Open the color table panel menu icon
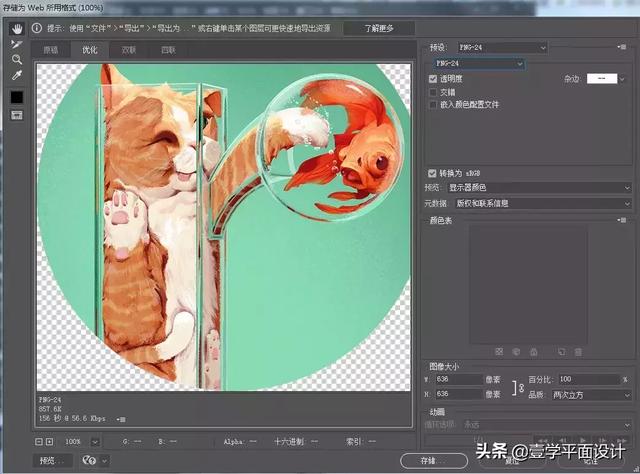Image resolution: width=640 pixels, height=474 pixels. click(x=622, y=220)
